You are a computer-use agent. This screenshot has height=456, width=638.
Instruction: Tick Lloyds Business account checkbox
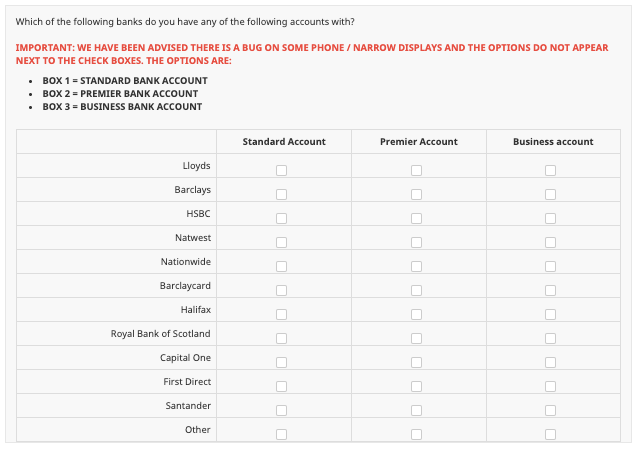(x=550, y=170)
